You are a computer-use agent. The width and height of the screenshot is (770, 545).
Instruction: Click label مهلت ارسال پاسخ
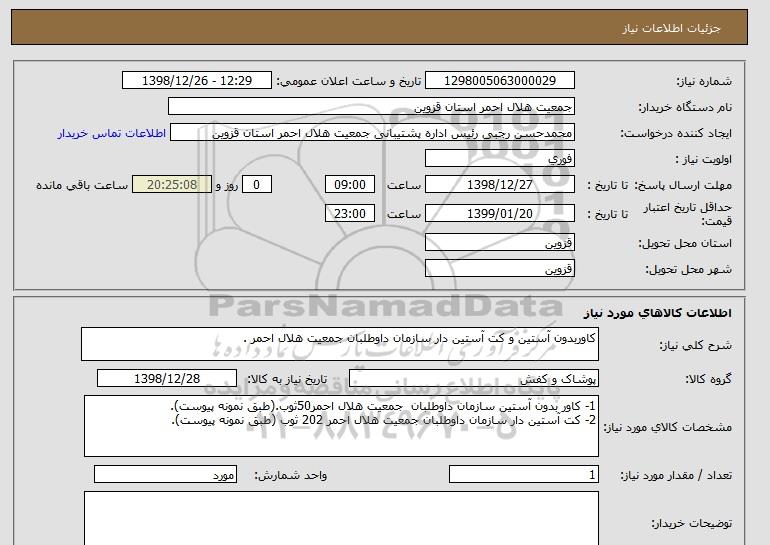[683, 185]
